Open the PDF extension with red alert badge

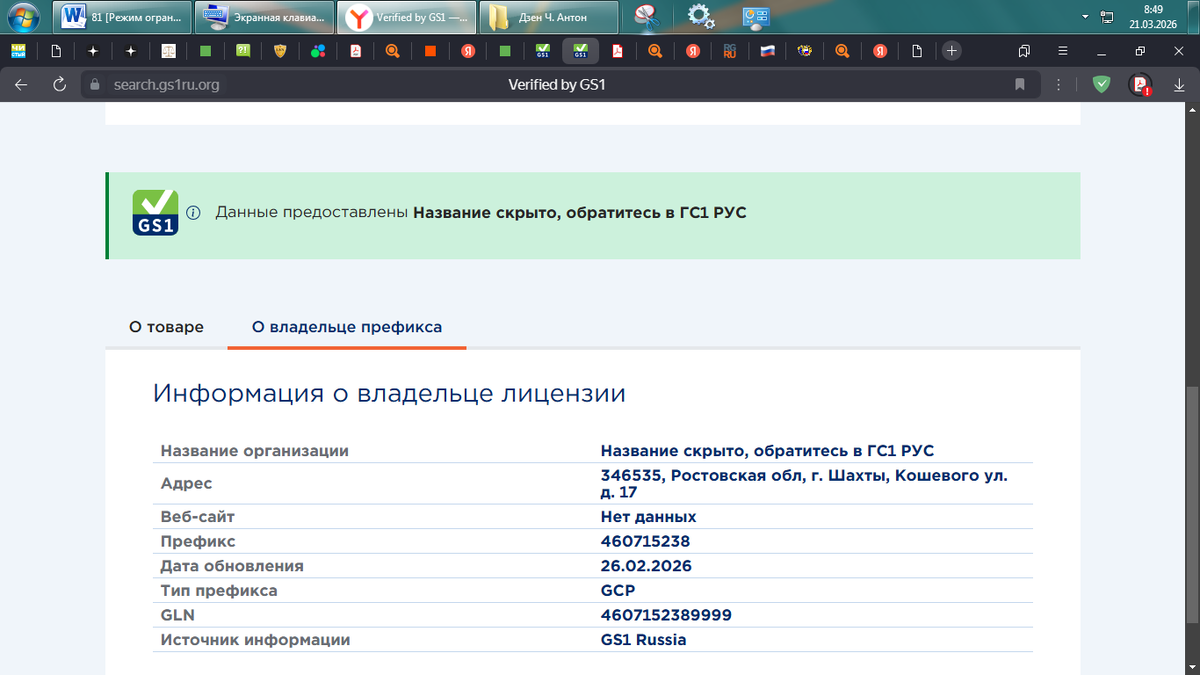[x=1140, y=85]
